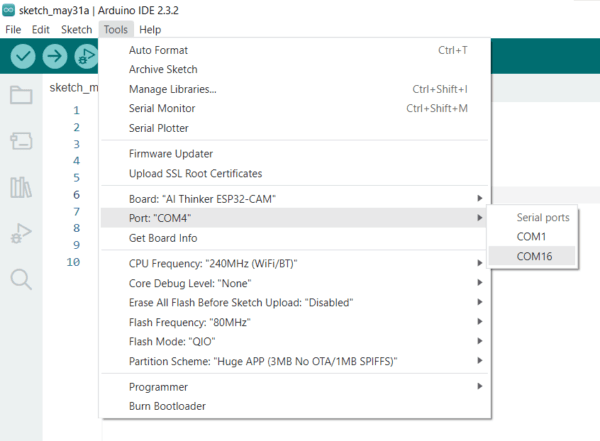Viewport: 600px width, 441px height.
Task: Select Get Board Info entry
Action: [295, 238]
